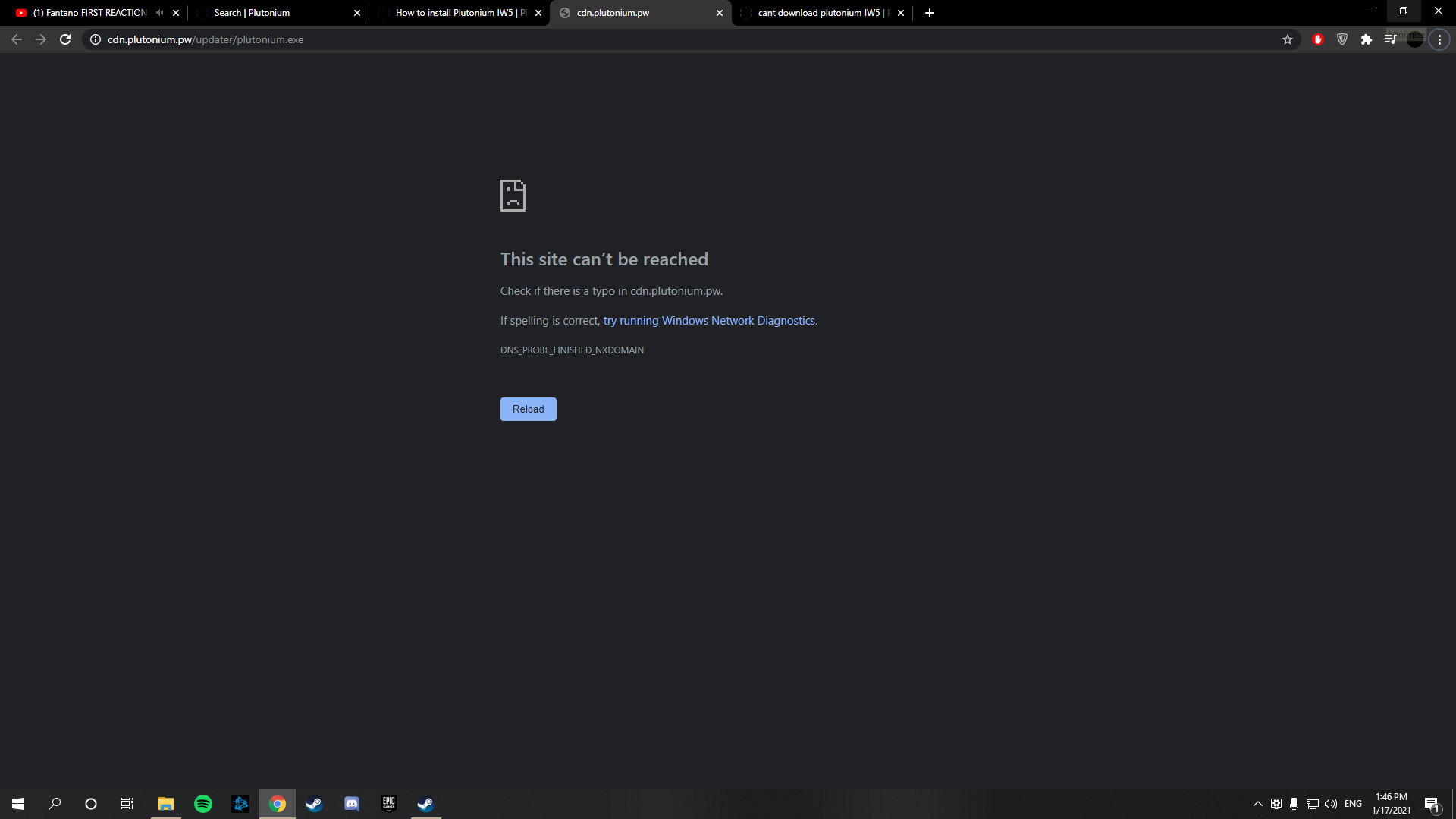Bookmark this page with the star icon

[1288, 39]
